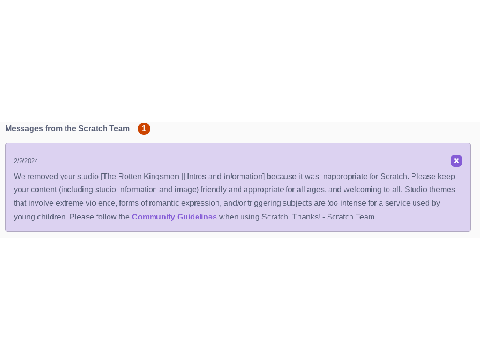
Task: Click the message date stamp
Action: (x=25, y=161)
